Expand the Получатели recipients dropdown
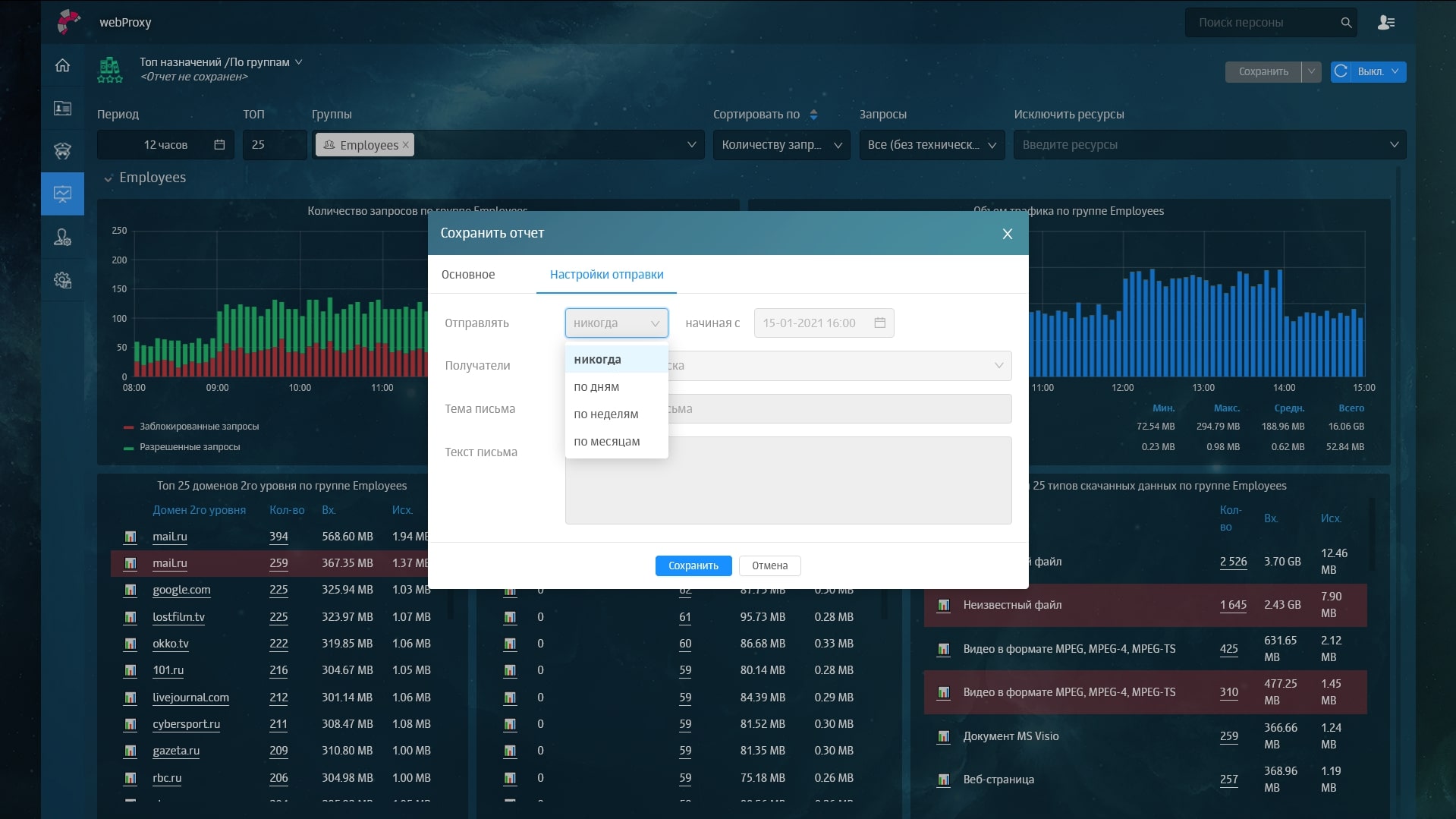This screenshot has height=819, width=1456. click(998, 366)
